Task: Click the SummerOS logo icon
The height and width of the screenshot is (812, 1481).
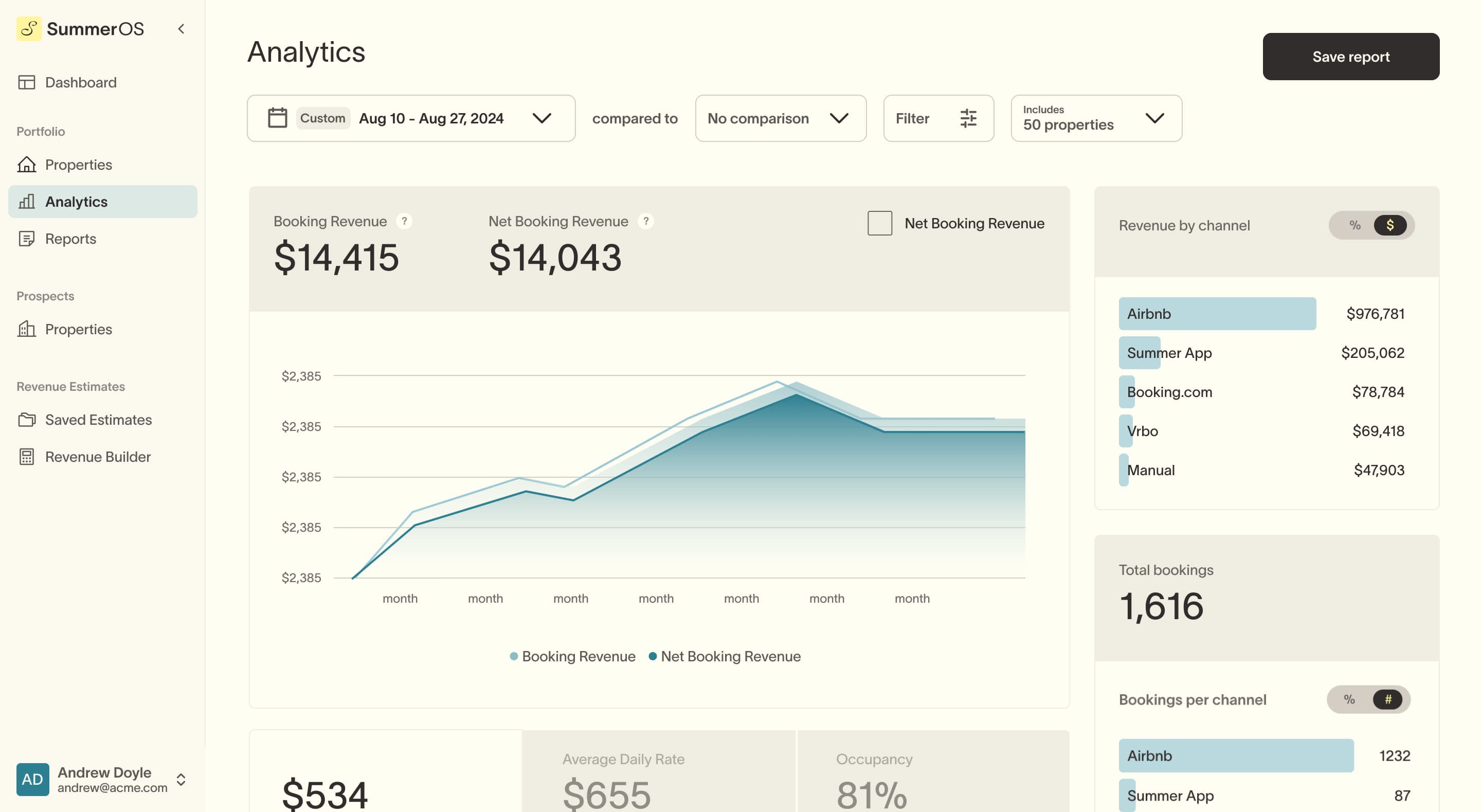Action: (29, 29)
